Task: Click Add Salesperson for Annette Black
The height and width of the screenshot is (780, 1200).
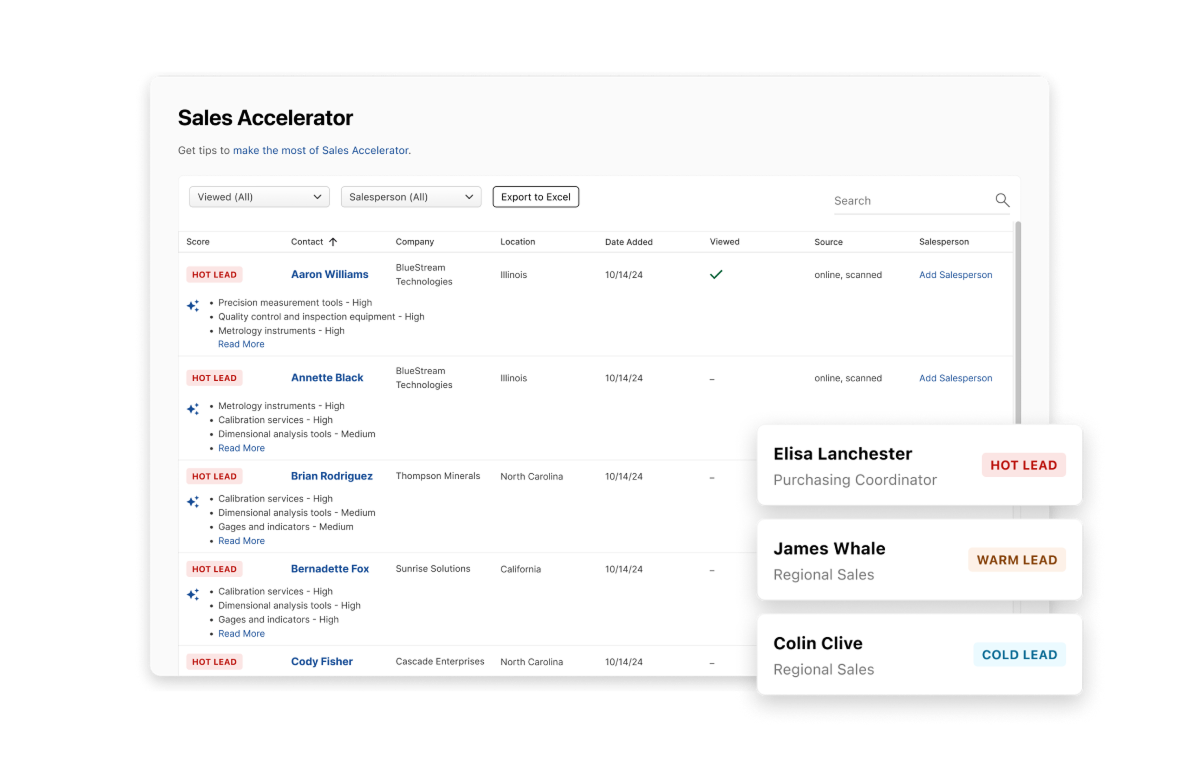Action: 955,378
